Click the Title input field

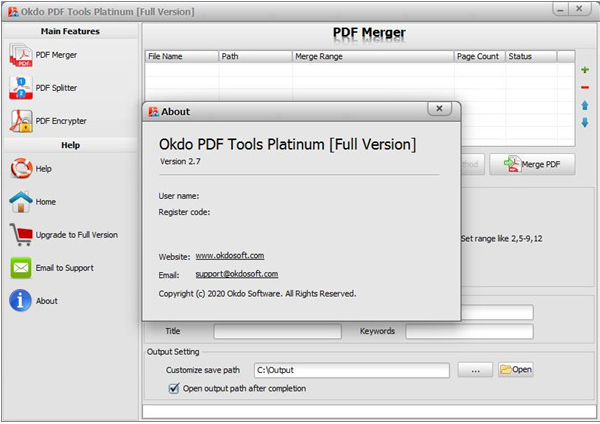[x=277, y=331]
